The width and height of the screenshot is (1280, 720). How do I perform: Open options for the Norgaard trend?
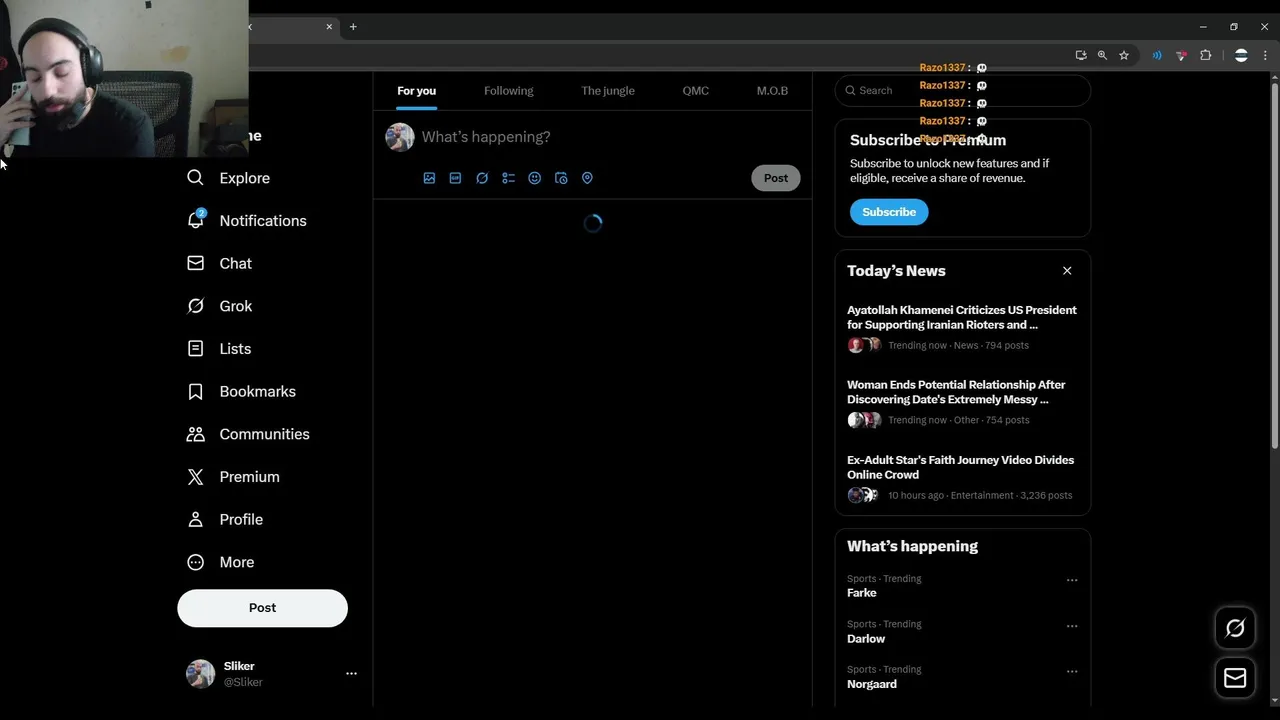pyautogui.click(x=1072, y=671)
